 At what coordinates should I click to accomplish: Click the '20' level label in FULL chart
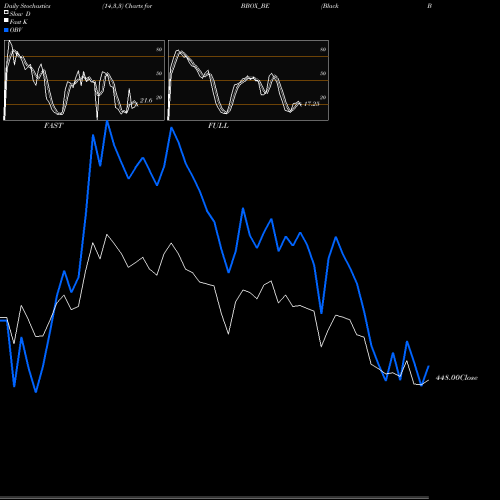pyautogui.click(x=323, y=97)
